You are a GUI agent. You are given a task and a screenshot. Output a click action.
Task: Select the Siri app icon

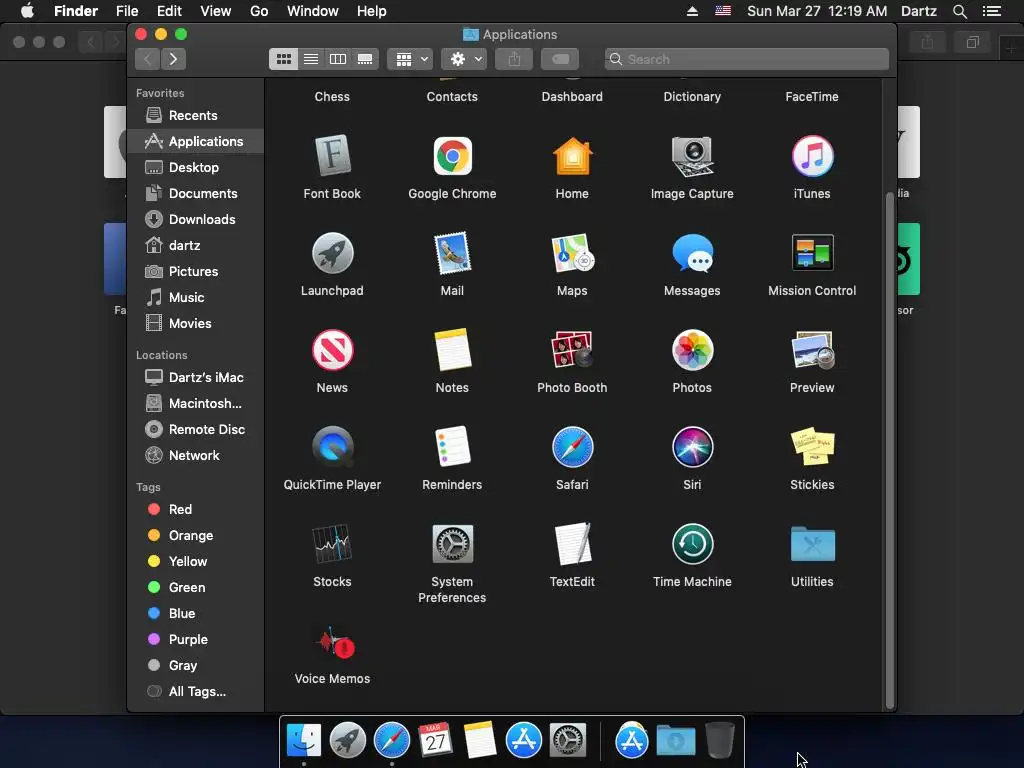pos(692,447)
